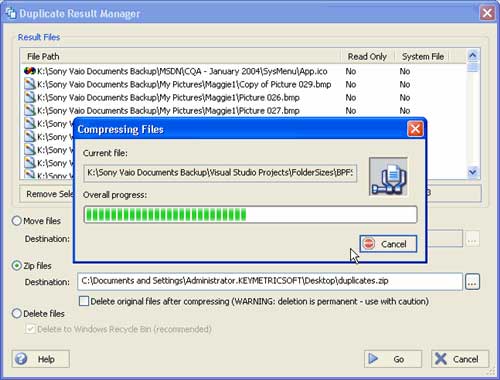
Task: Click the compression clamp icon in dialog
Action: pyautogui.click(x=388, y=177)
